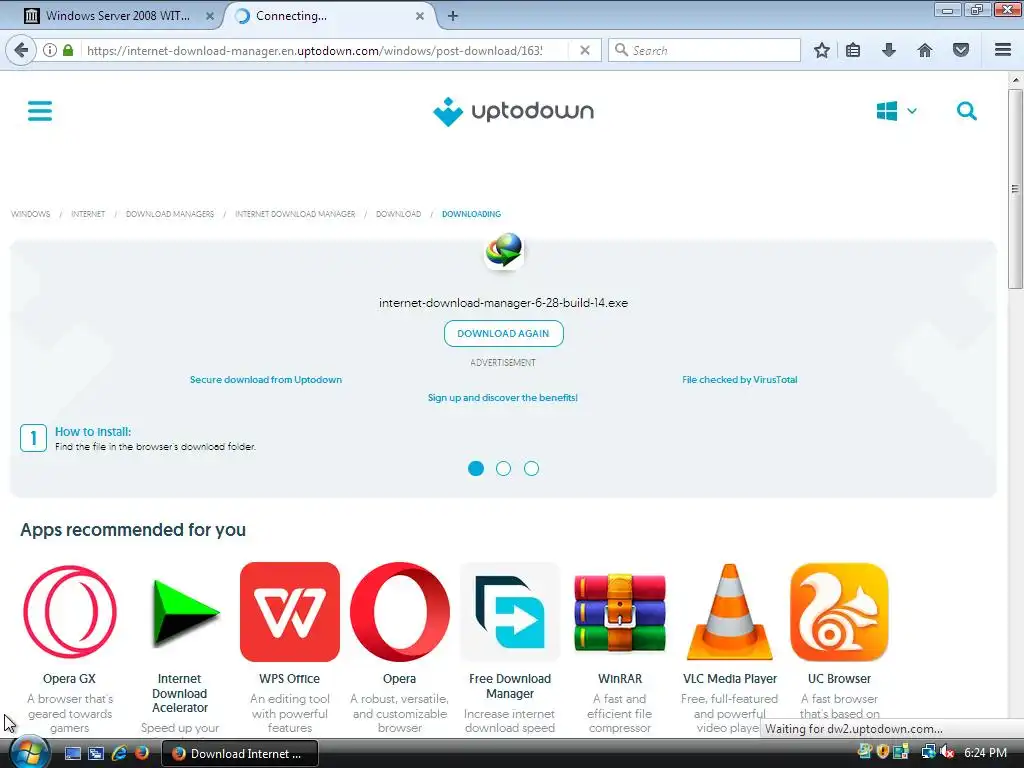Click the page vertical scrollbar thumb
1024x768 pixels.
pyautogui.click(x=1016, y=189)
